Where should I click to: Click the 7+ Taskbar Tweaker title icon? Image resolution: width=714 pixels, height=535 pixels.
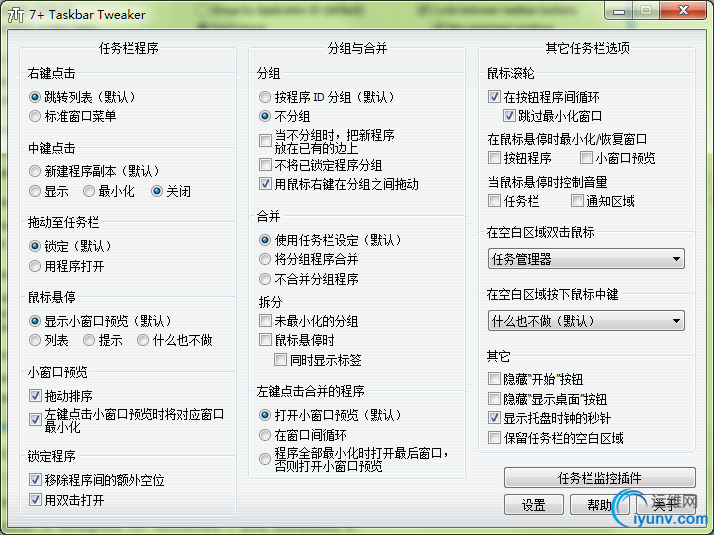coord(16,15)
